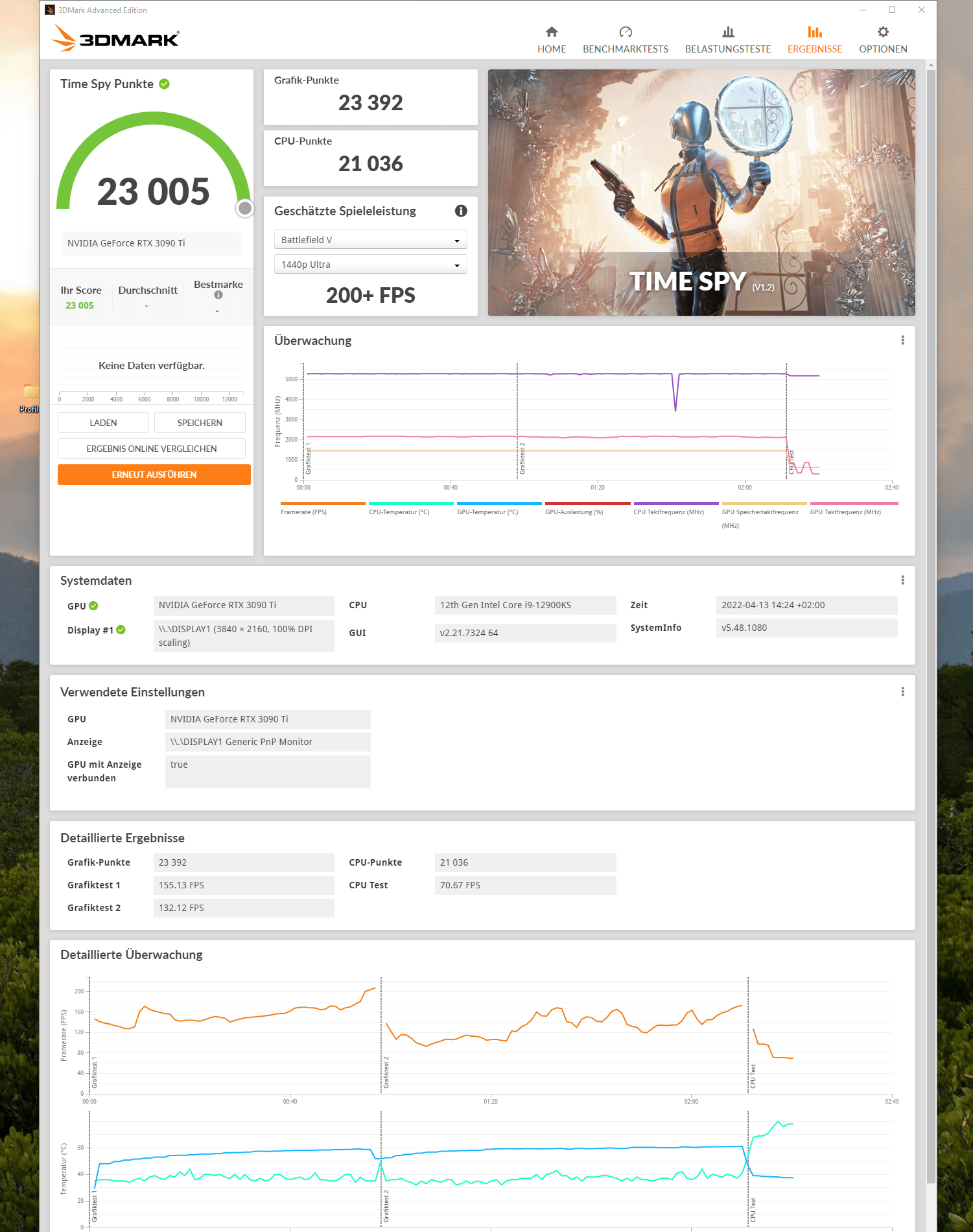The image size is (973, 1232).
Task: Click the NVIDIA GeForce RTX 3090 Ti score field
Action: click(x=152, y=243)
